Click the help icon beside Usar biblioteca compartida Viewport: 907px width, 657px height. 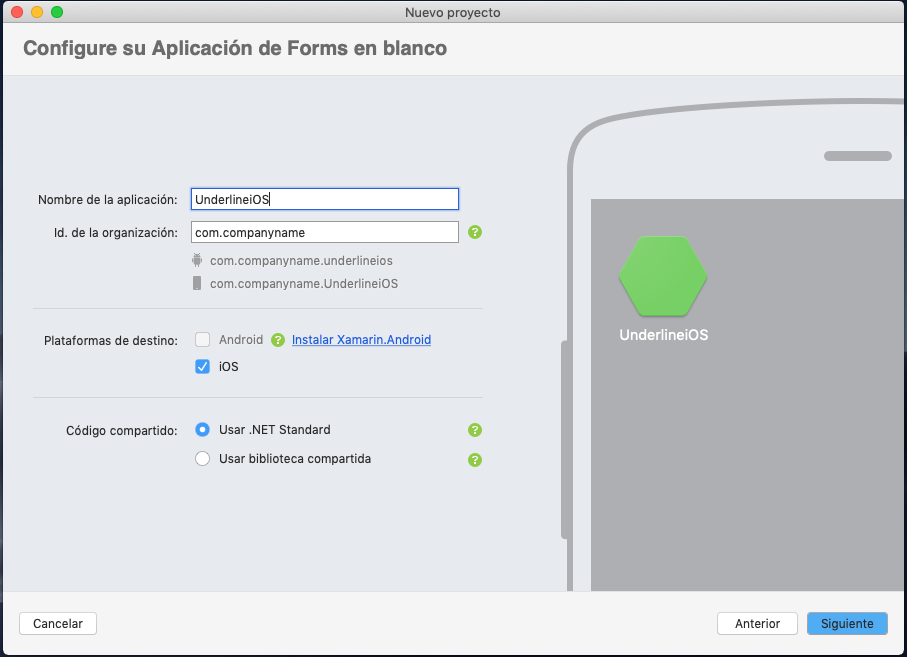pyautogui.click(x=475, y=460)
